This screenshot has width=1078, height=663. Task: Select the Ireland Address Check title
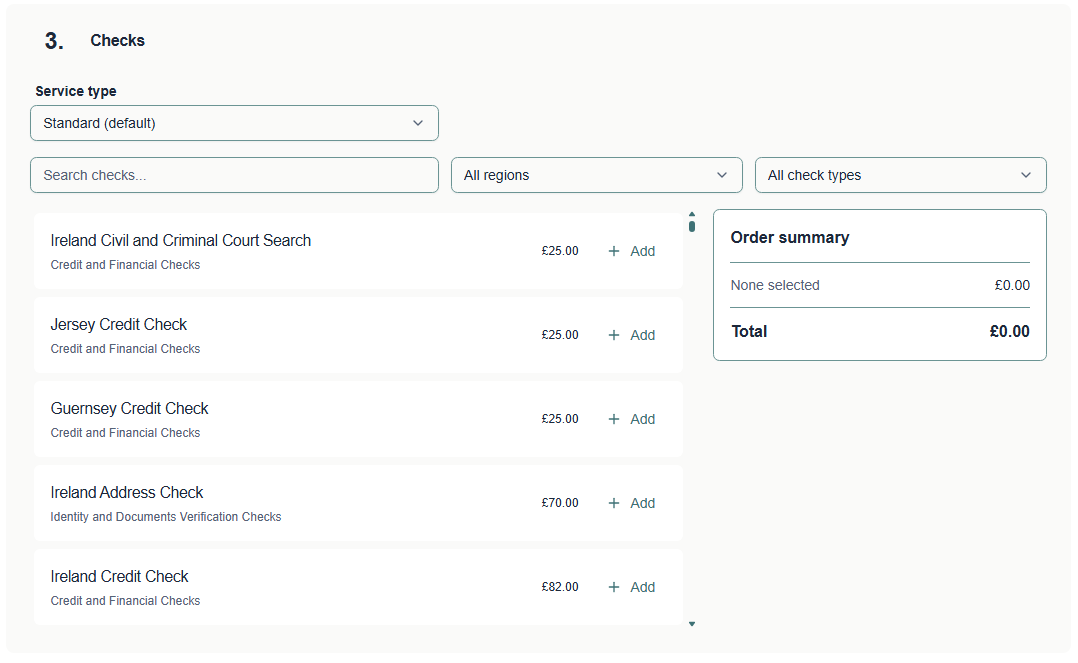(126, 492)
